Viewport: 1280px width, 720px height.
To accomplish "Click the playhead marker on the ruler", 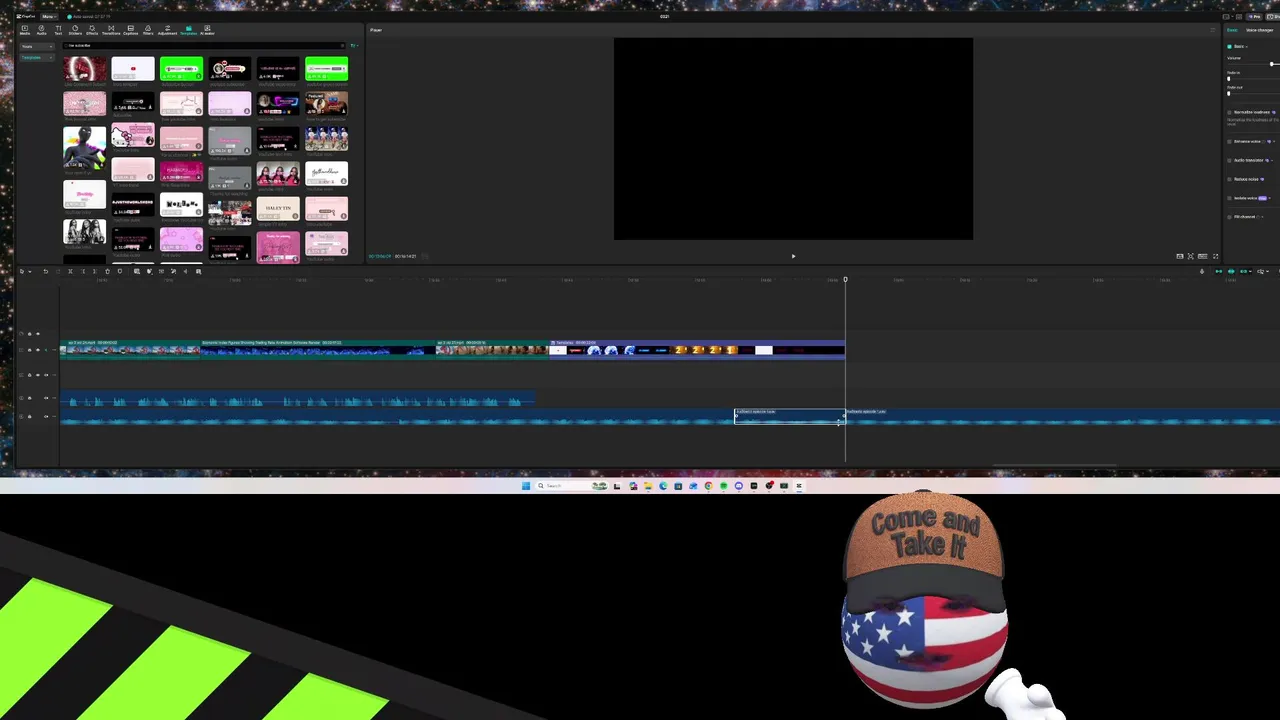I will click(845, 279).
